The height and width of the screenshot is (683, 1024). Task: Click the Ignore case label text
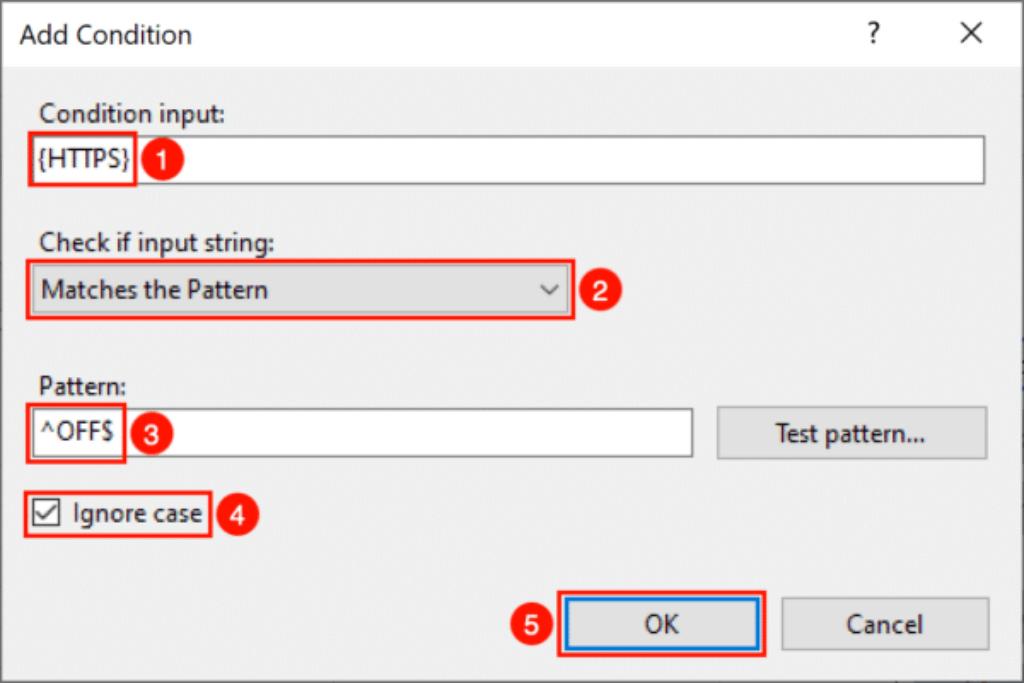pos(137,514)
